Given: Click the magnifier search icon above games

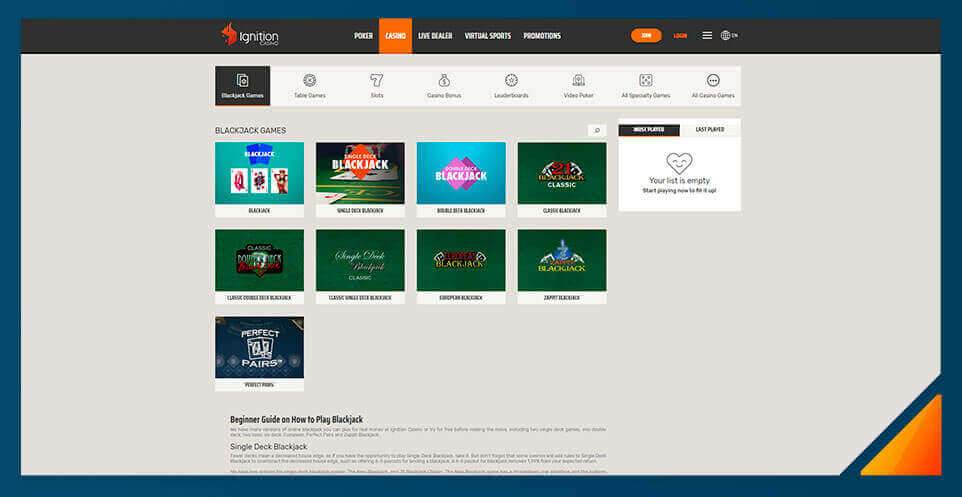Looking at the screenshot, I should click(597, 131).
